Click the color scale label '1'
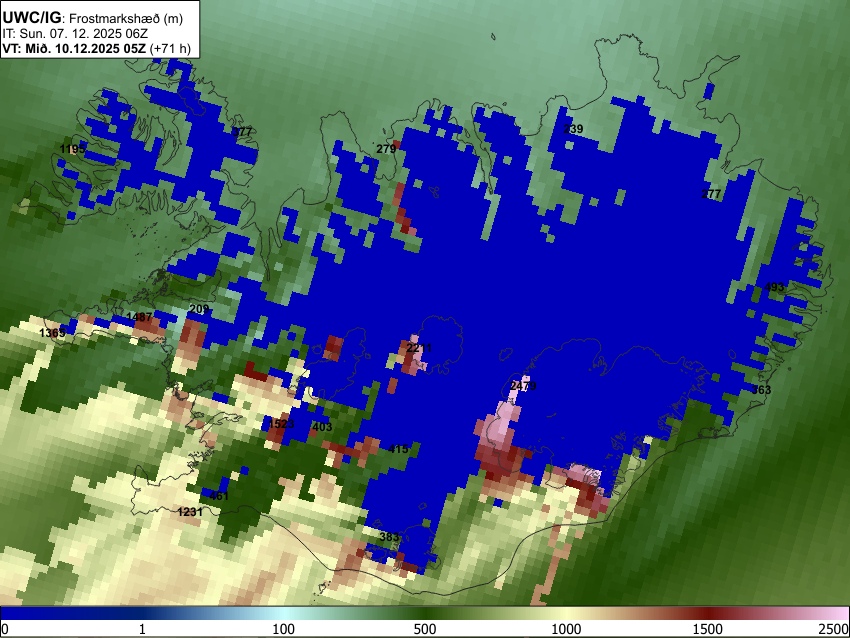This screenshot has height=638, width=850. (x=142, y=629)
